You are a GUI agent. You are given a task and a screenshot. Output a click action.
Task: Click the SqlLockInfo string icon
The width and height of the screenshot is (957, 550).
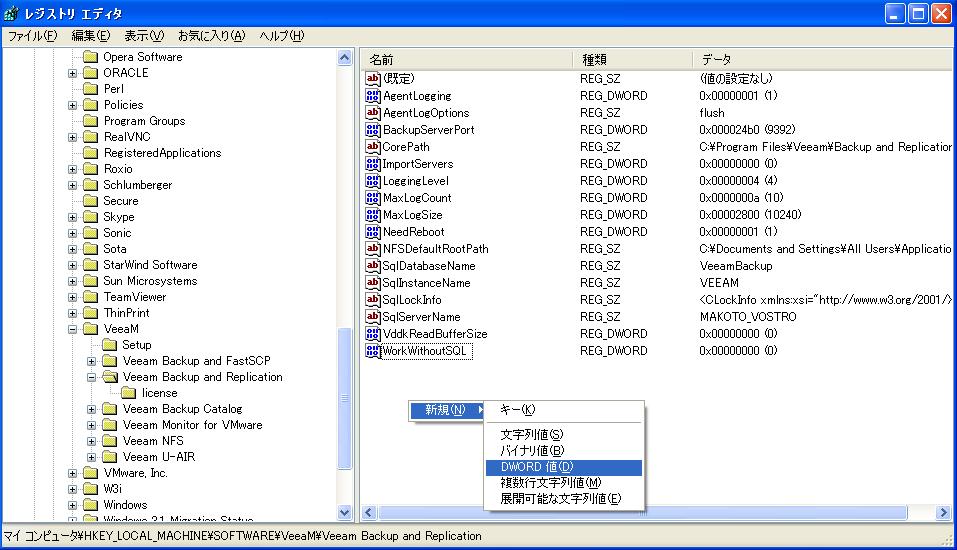point(372,300)
